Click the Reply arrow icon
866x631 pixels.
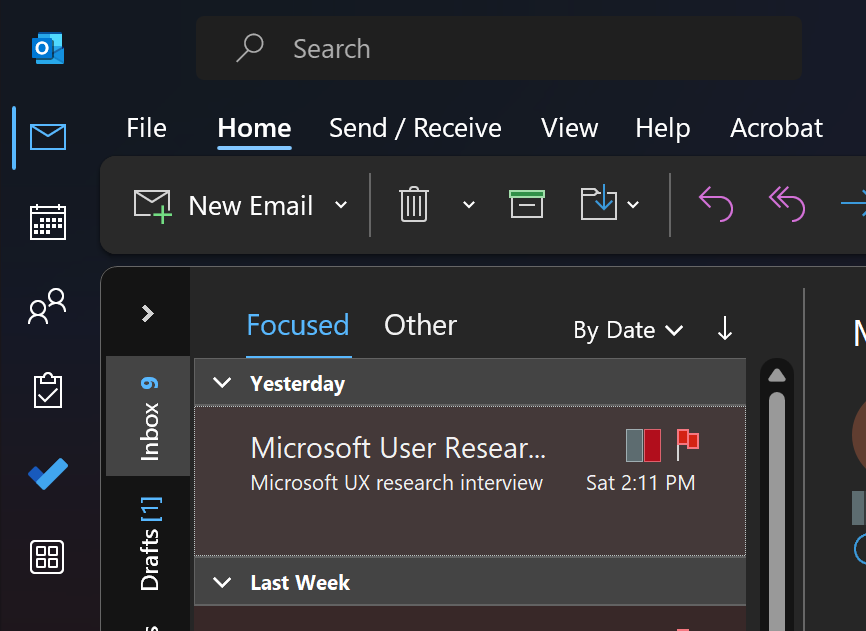click(715, 205)
